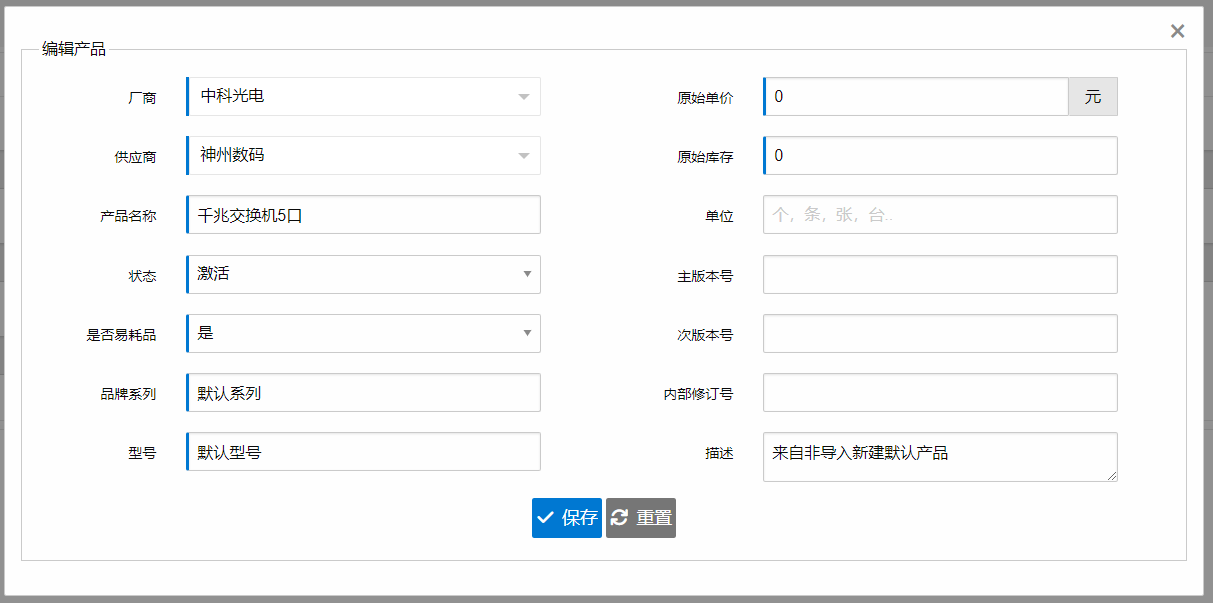Viewport: 1213px width, 603px height.
Task: Click the empty 内部修订号 input
Action: point(940,392)
